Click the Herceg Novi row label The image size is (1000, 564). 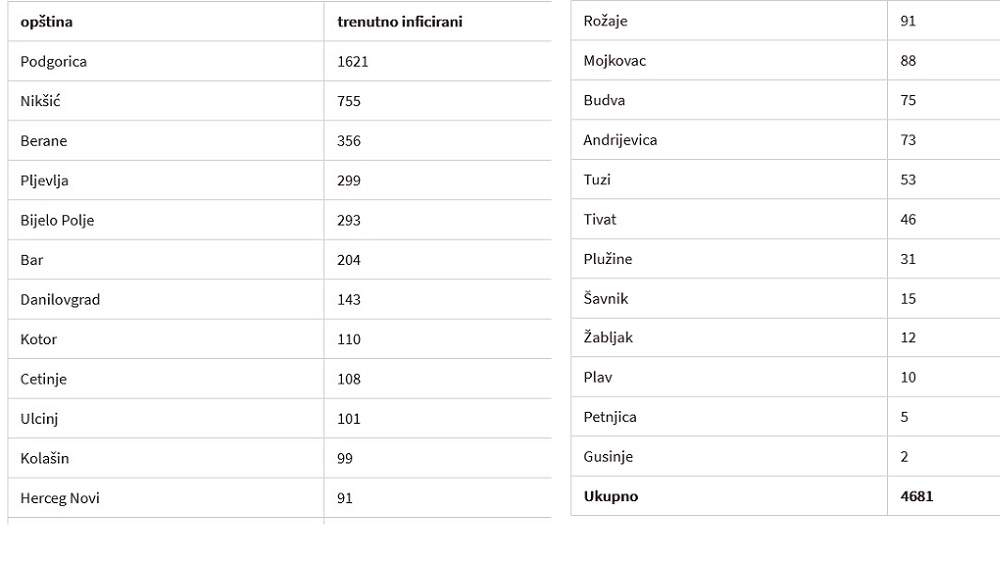(x=60, y=498)
